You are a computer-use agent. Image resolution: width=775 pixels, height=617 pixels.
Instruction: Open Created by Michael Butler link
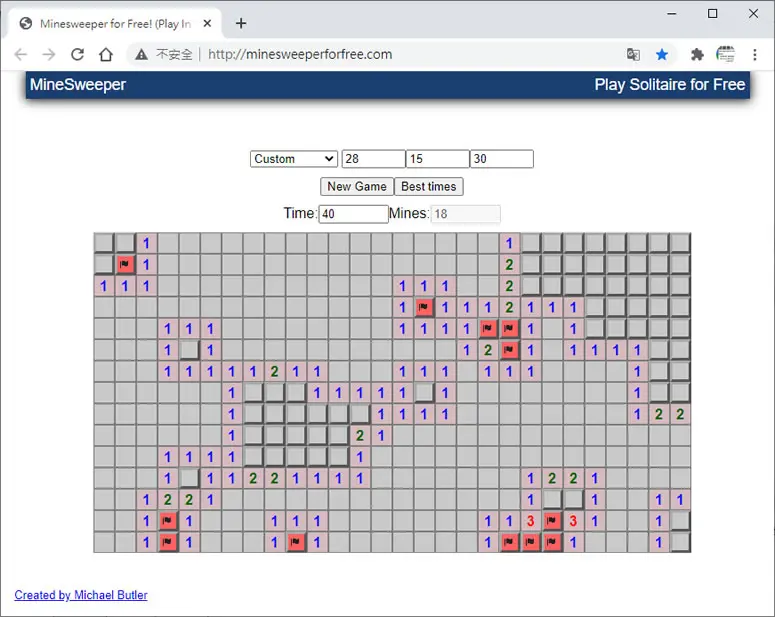point(81,595)
